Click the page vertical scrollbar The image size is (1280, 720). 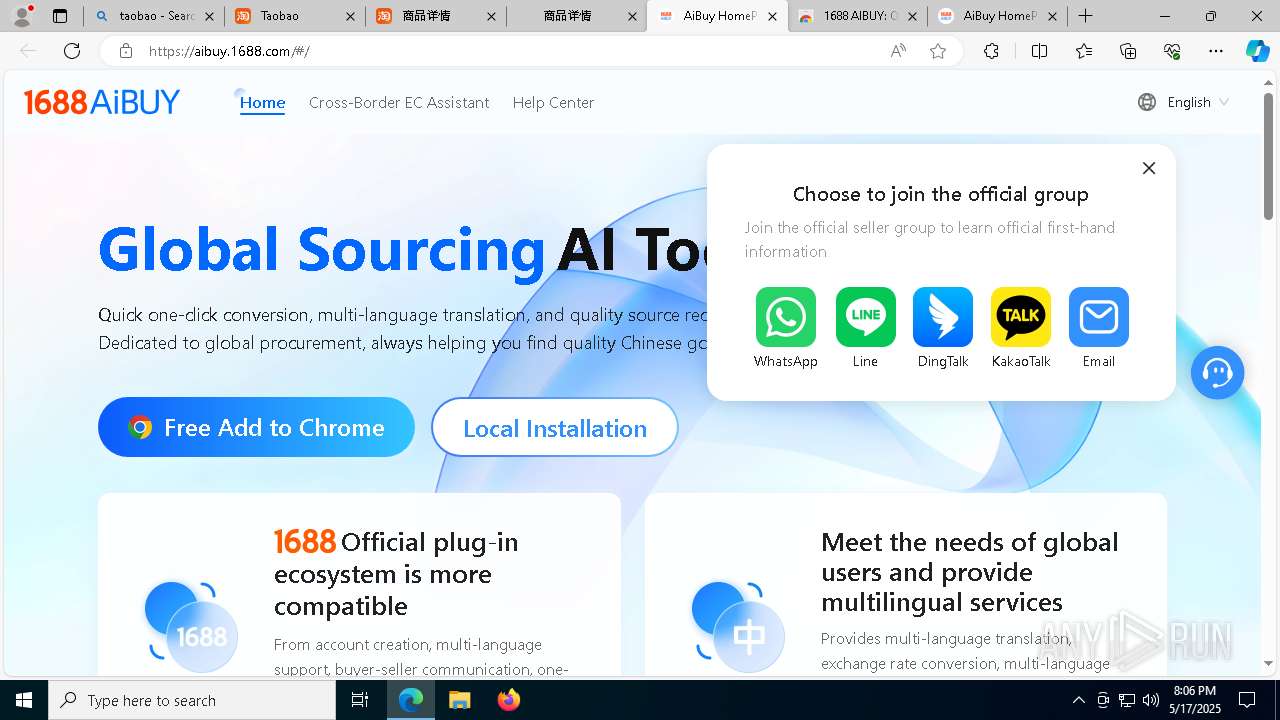click(x=1269, y=155)
